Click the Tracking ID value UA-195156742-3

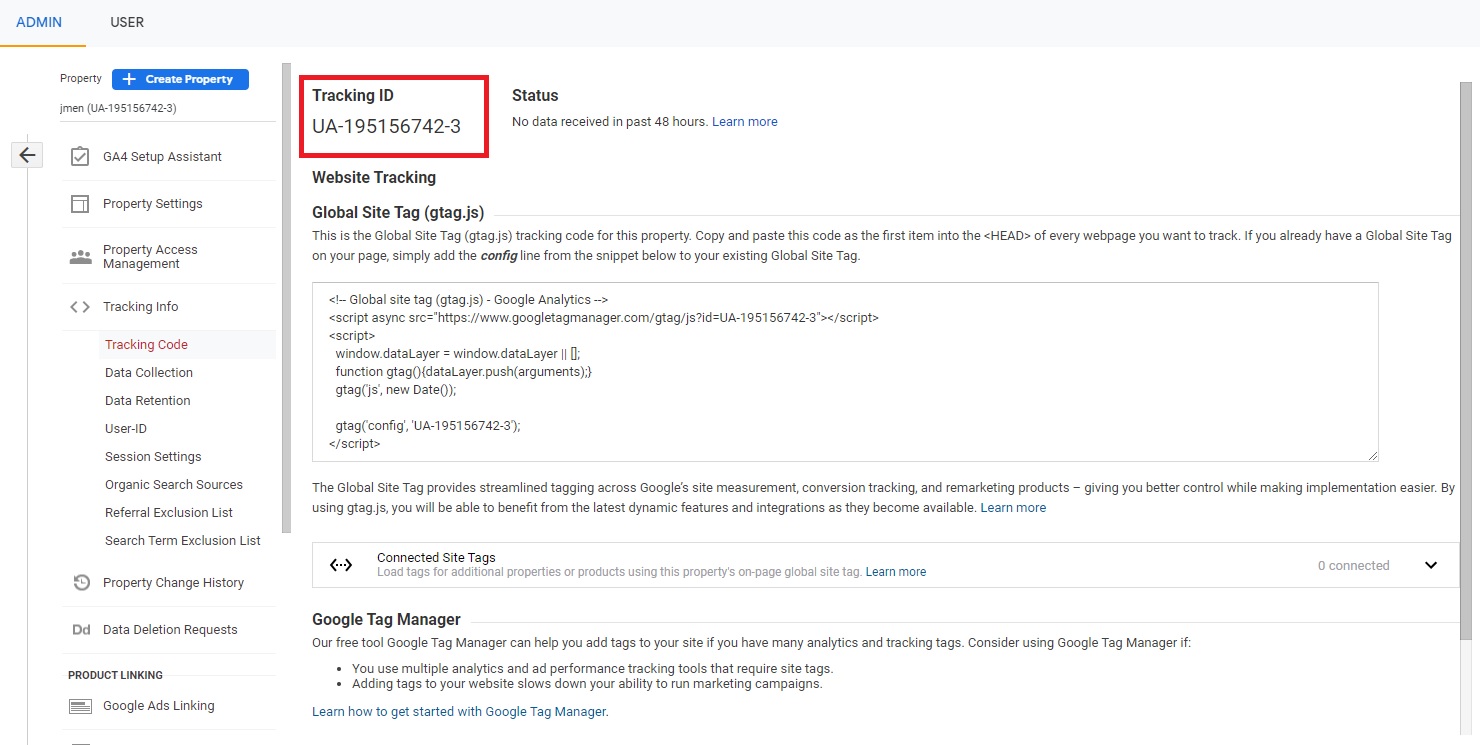[386, 127]
